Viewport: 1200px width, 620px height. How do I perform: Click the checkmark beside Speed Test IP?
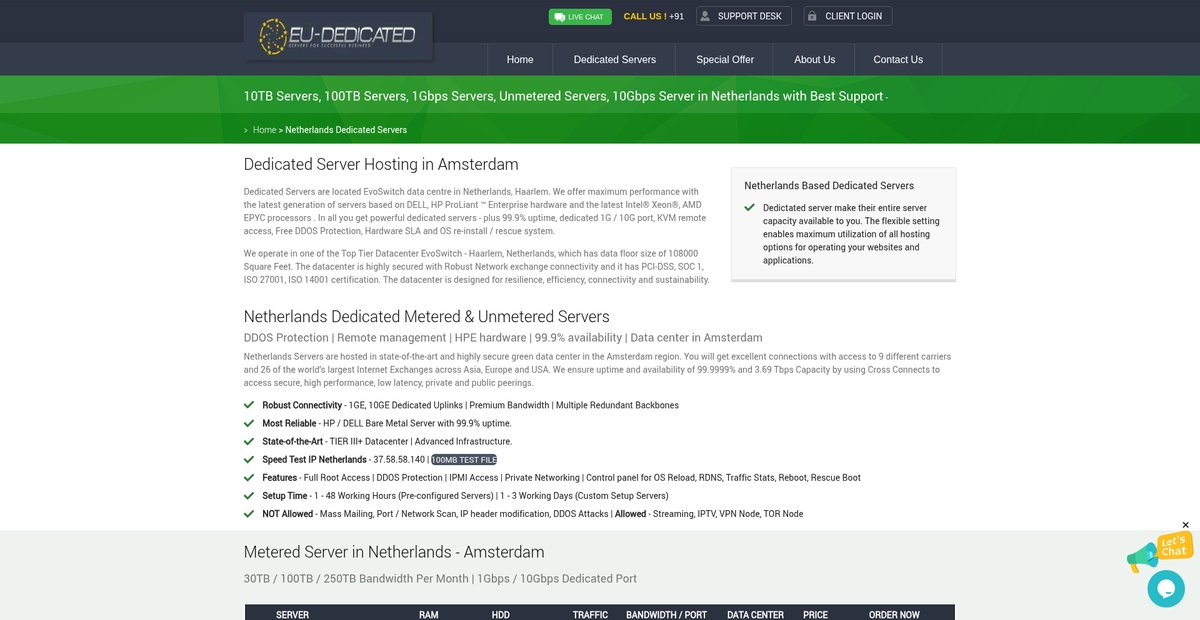(249, 459)
